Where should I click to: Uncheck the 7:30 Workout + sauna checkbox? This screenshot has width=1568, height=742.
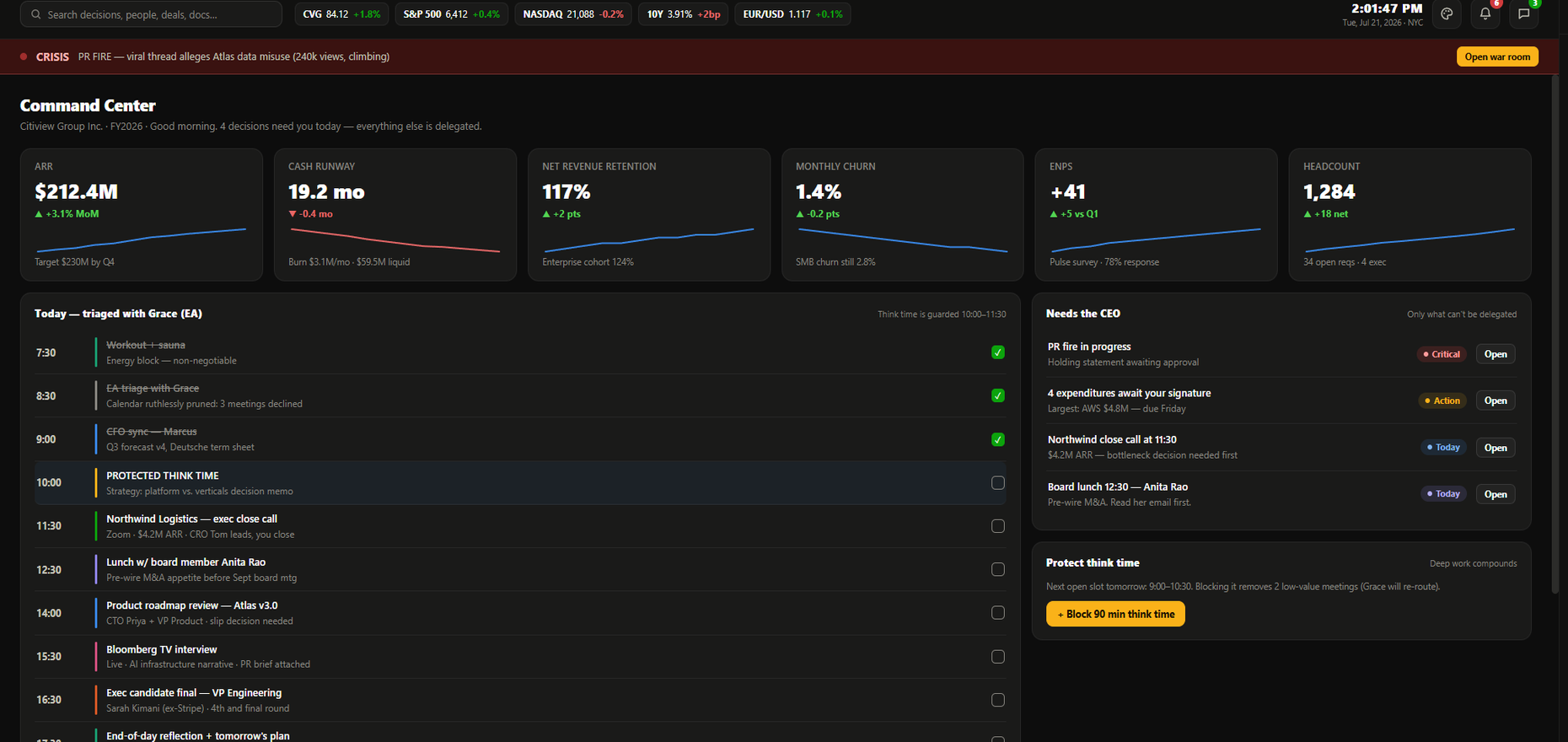pyautogui.click(x=998, y=352)
